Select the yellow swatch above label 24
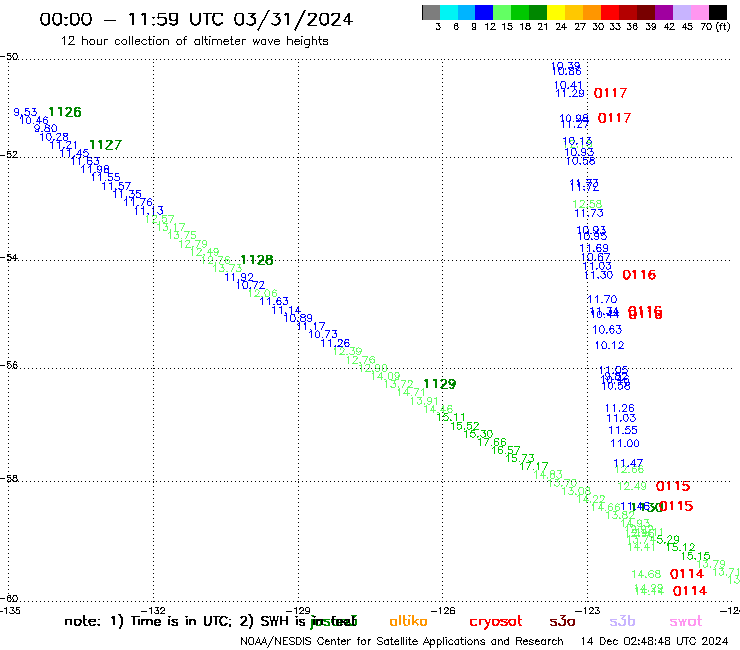The height and width of the screenshot is (650, 740). (x=556, y=12)
